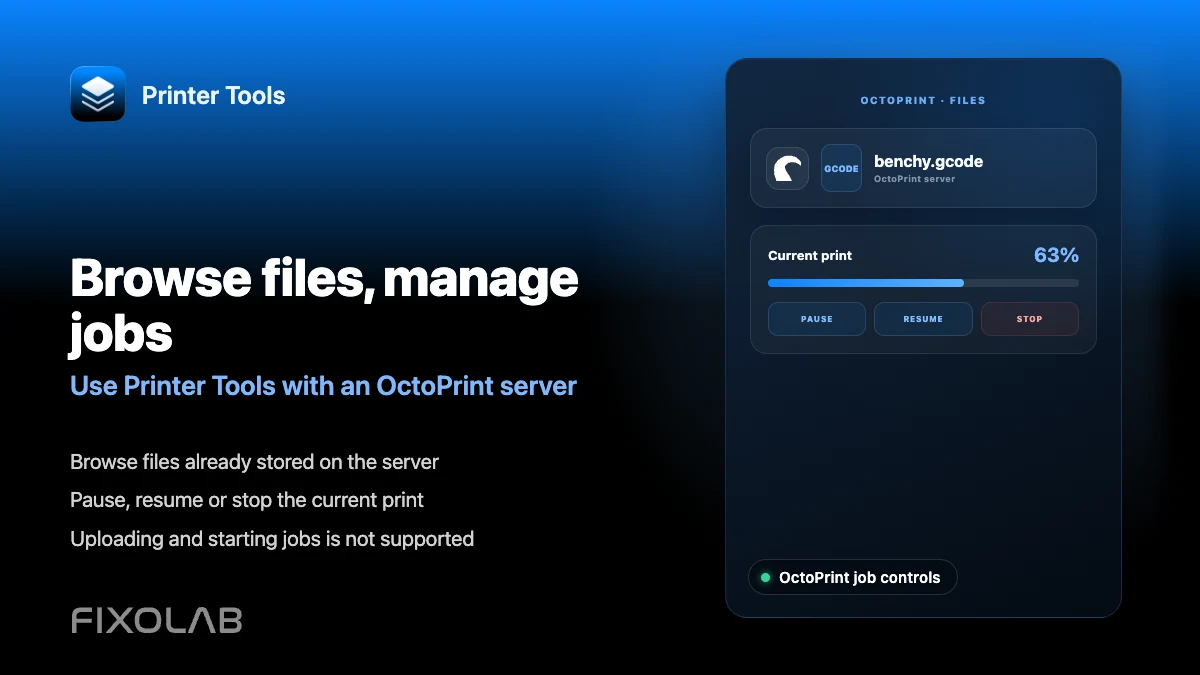Viewport: 1200px width, 675px height.
Task: Click the Printer Tools layered app icon
Action: 98,94
